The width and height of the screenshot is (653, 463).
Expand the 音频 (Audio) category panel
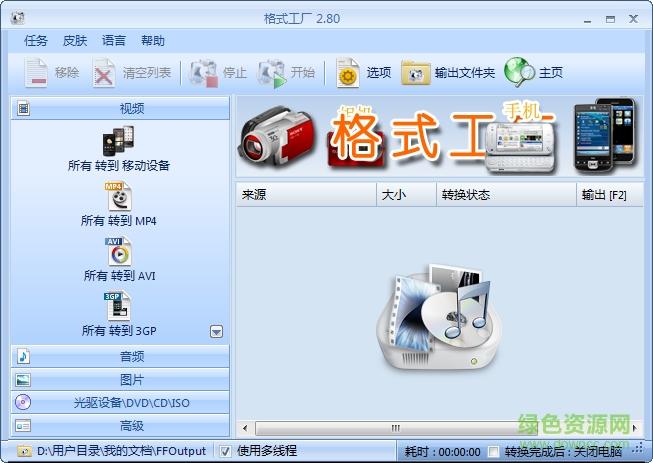click(120, 356)
